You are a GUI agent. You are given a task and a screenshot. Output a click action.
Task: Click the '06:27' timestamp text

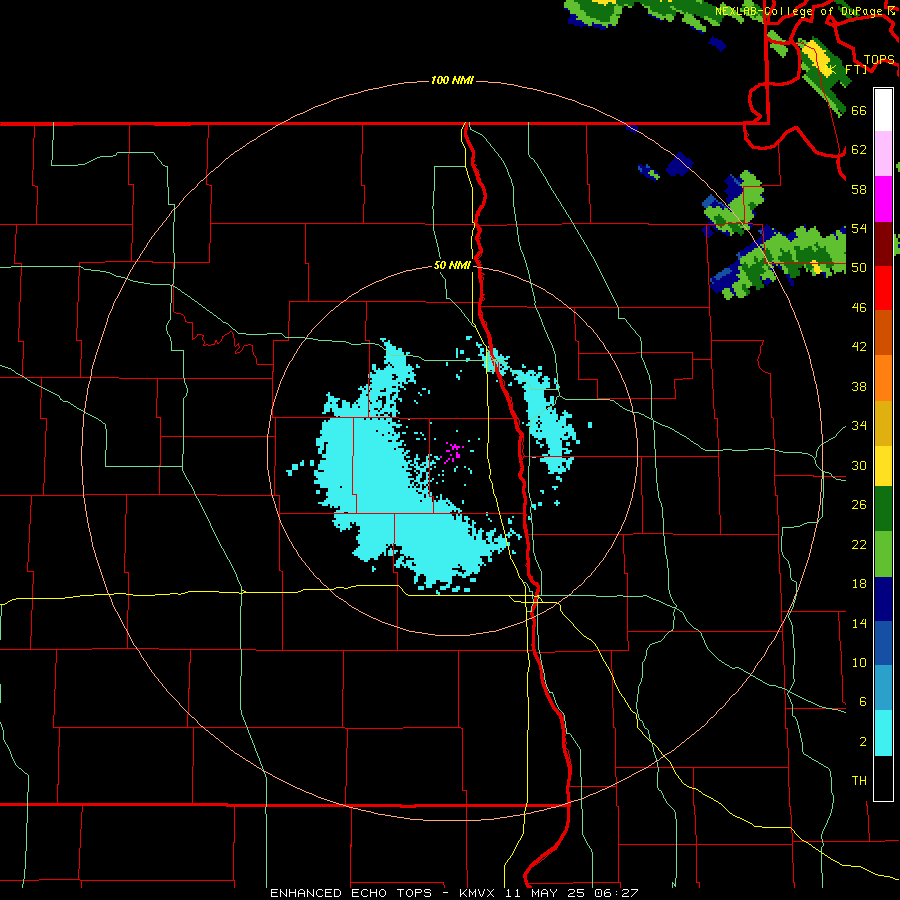[x=617, y=893]
